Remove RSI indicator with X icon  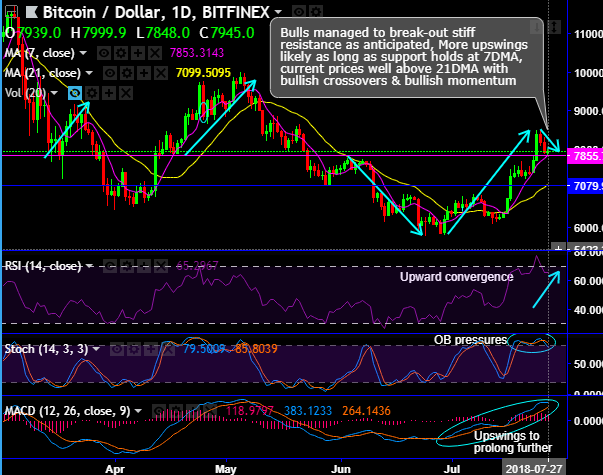pos(161,266)
